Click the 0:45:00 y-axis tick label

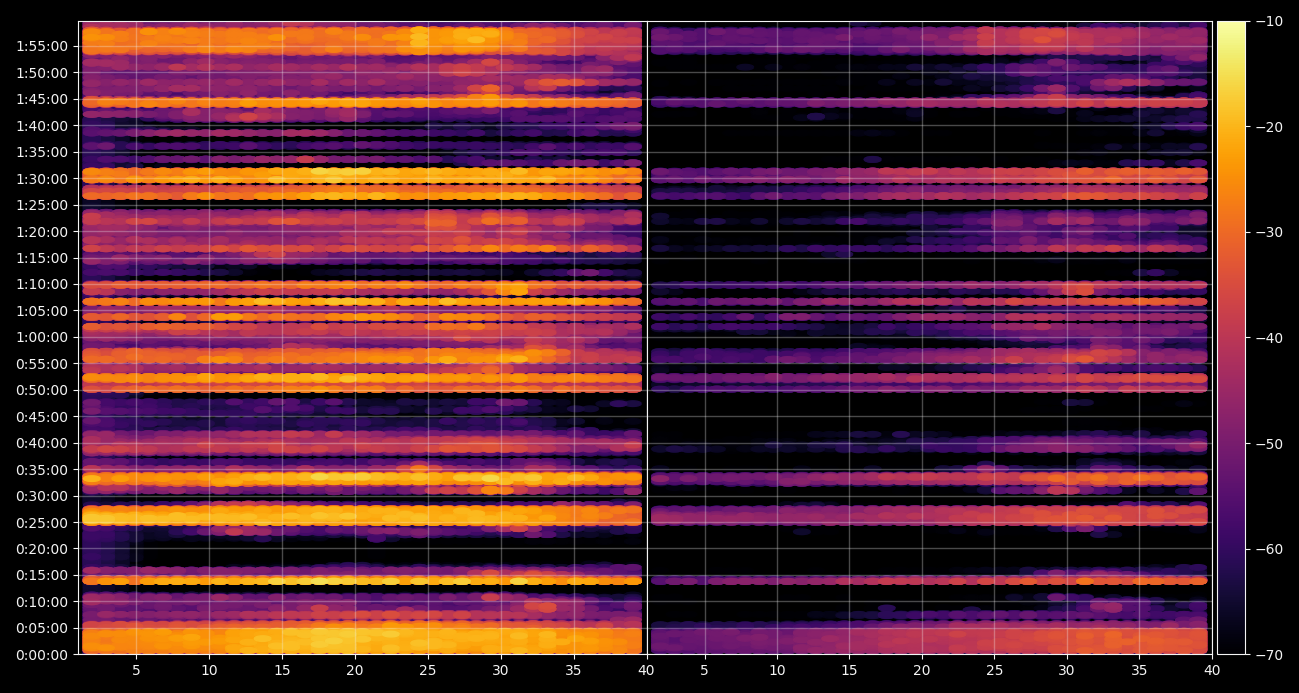(x=44, y=417)
